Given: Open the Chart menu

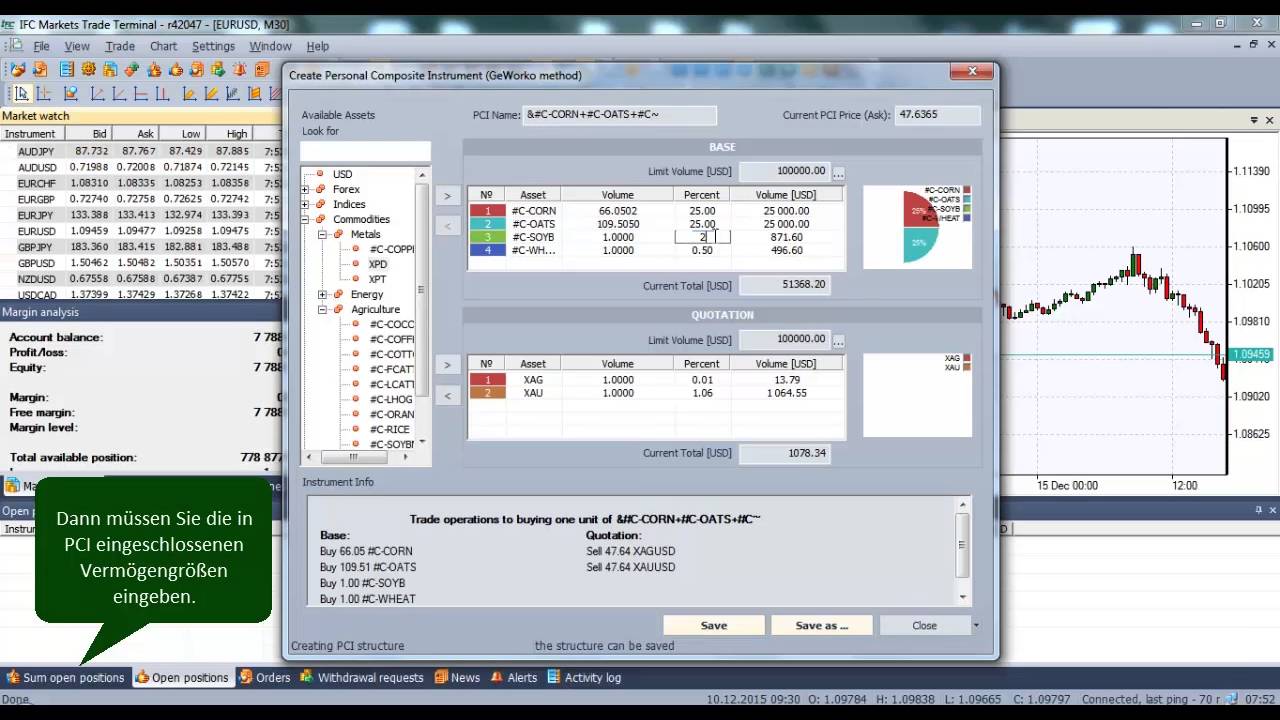Looking at the screenshot, I should click(x=163, y=46).
